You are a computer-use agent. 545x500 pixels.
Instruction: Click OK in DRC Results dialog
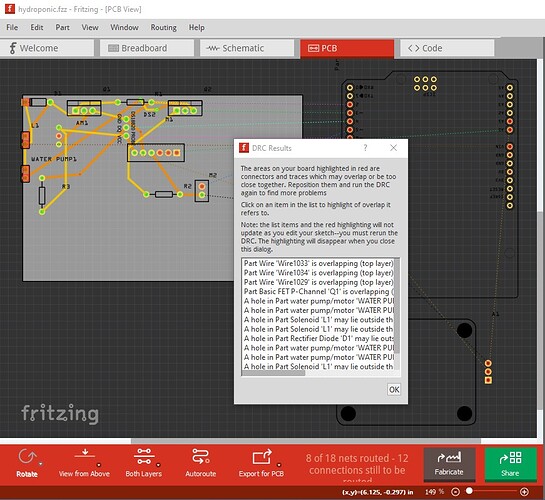tap(394, 390)
